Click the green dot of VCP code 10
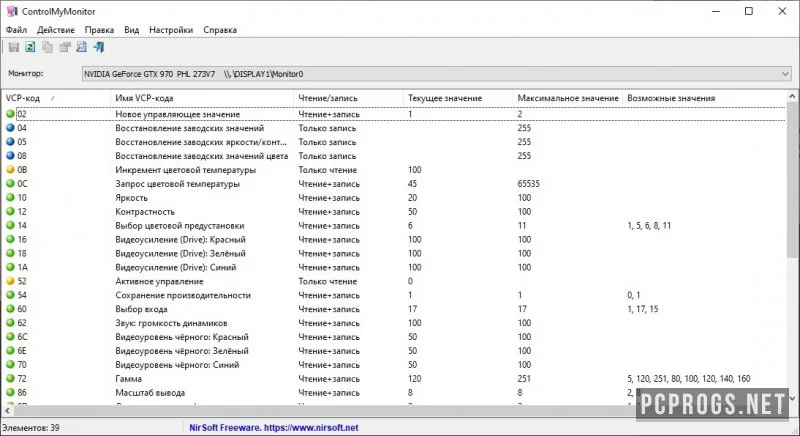Screen dimensions: 800x436 pos(10,197)
